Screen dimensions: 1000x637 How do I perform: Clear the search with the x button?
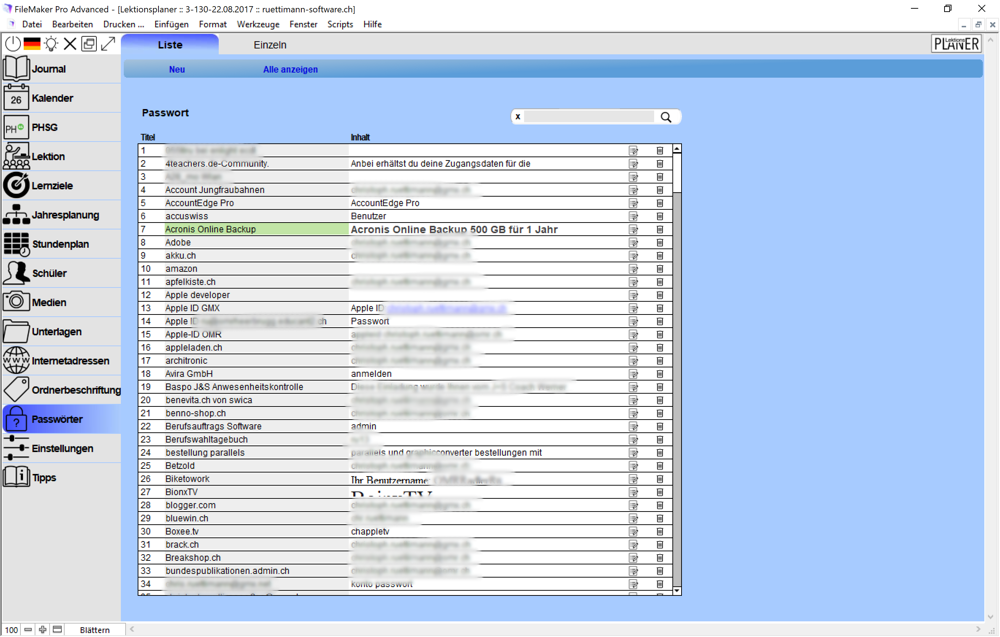click(518, 117)
